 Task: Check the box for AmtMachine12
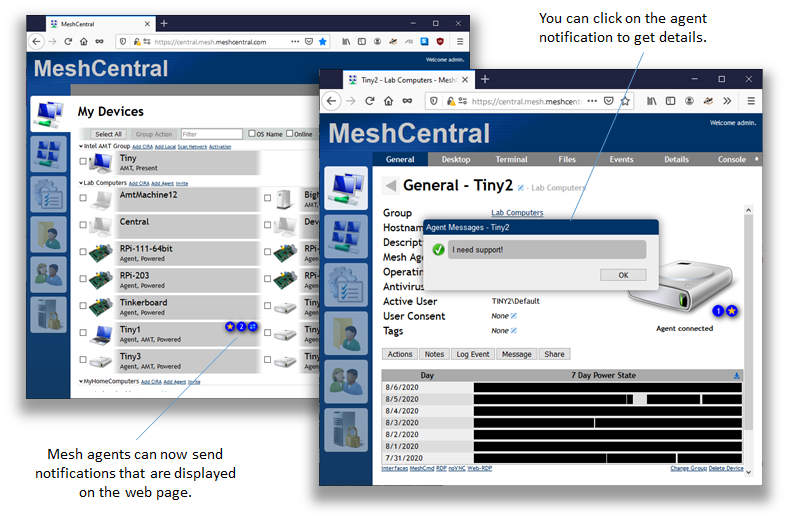(x=83, y=198)
